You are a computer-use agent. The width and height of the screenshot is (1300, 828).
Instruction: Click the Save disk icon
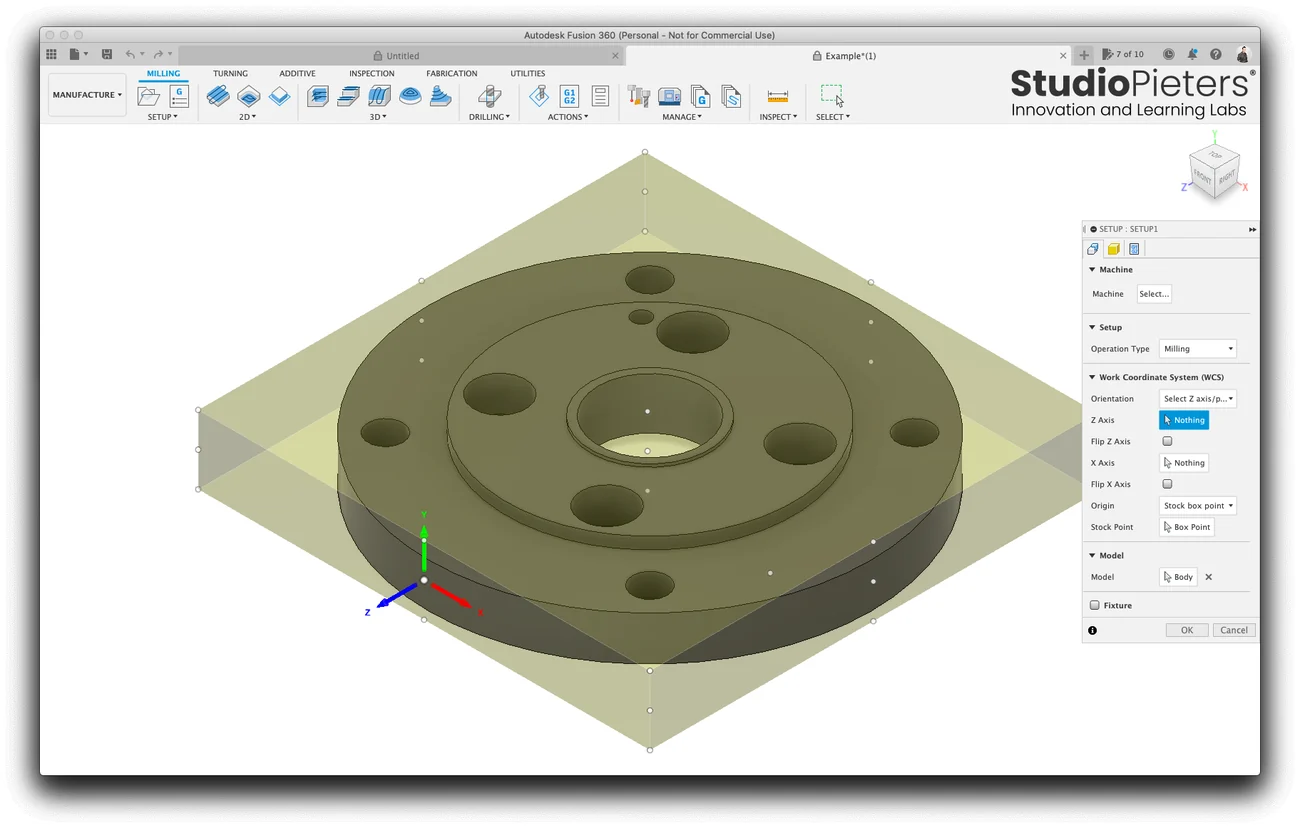coord(107,54)
